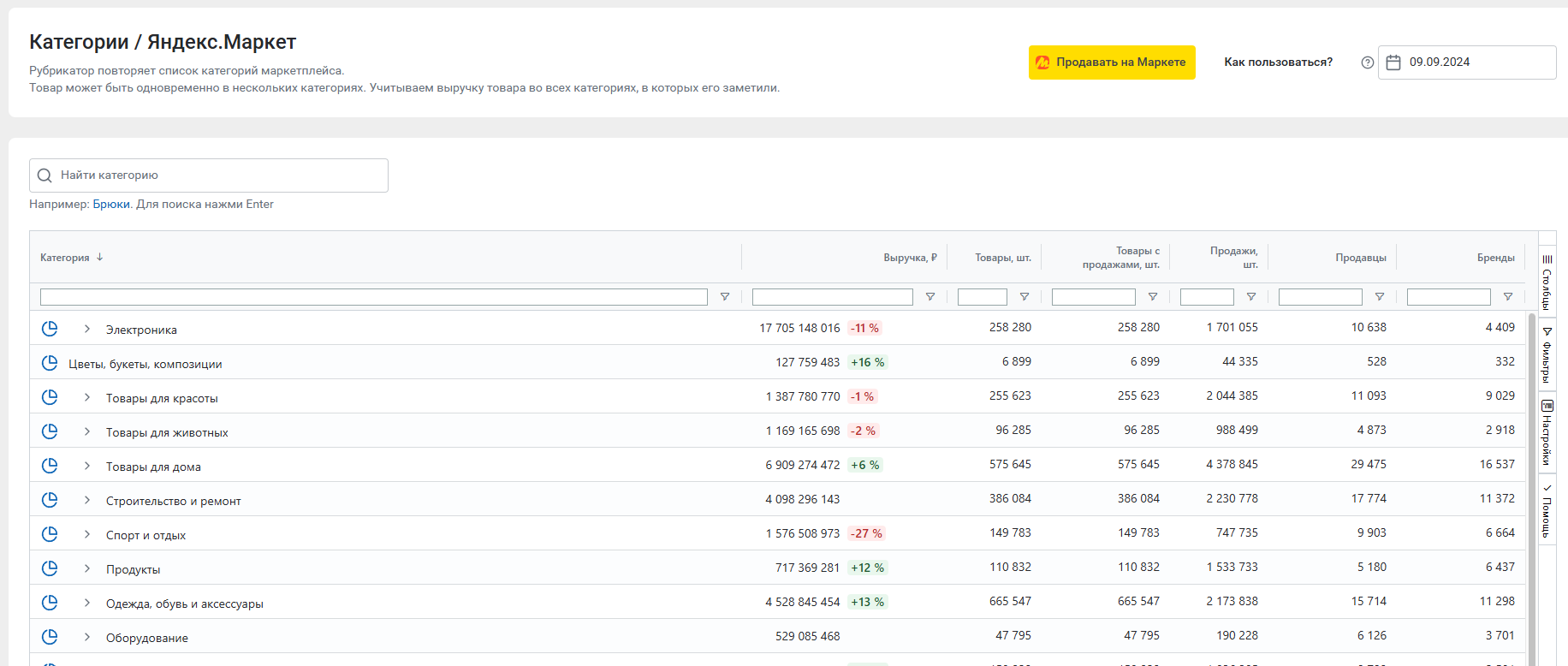Open pie chart for Продукты row
Viewport: 1568px width, 666px height.
point(50,568)
